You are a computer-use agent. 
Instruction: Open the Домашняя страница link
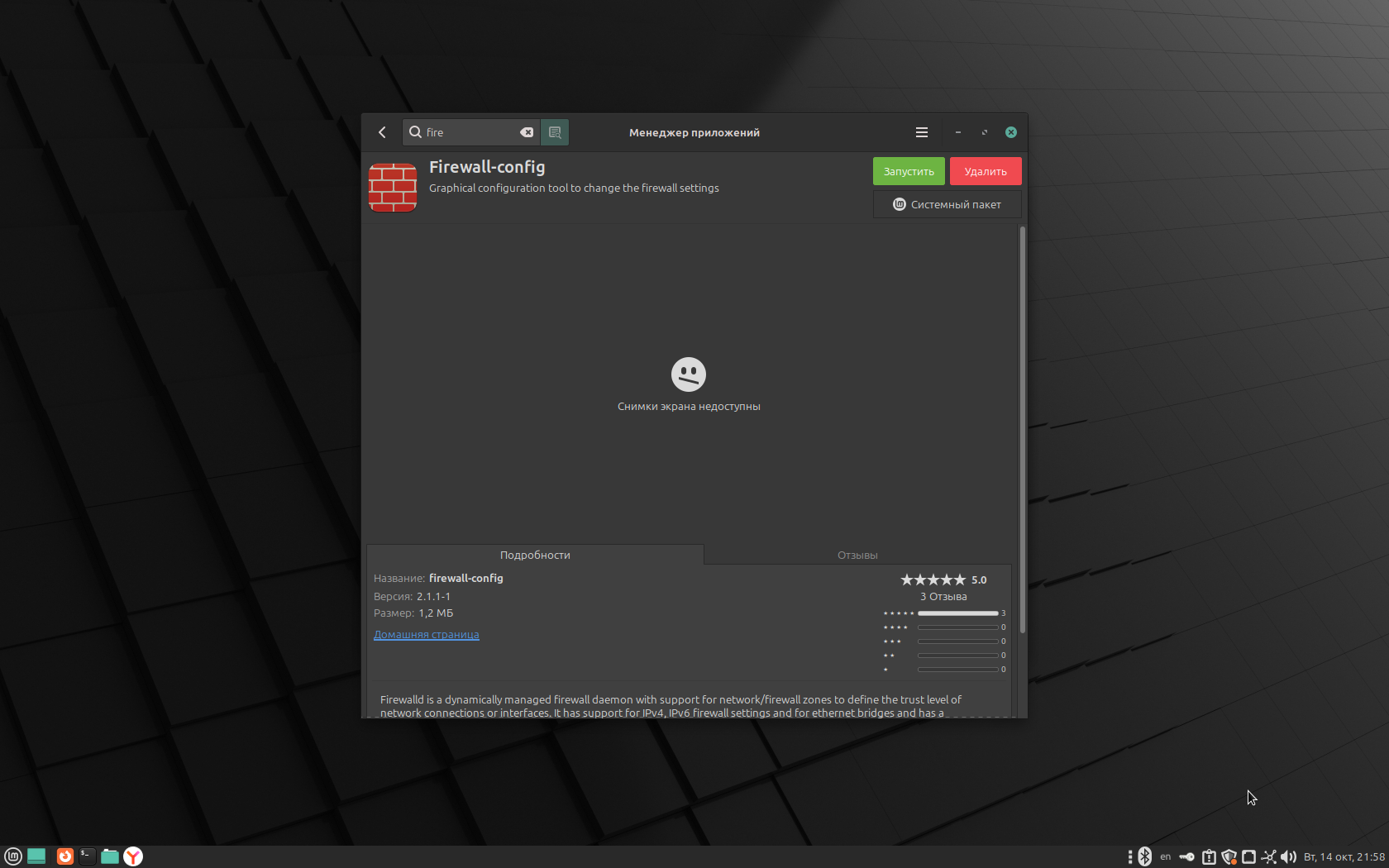426,635
